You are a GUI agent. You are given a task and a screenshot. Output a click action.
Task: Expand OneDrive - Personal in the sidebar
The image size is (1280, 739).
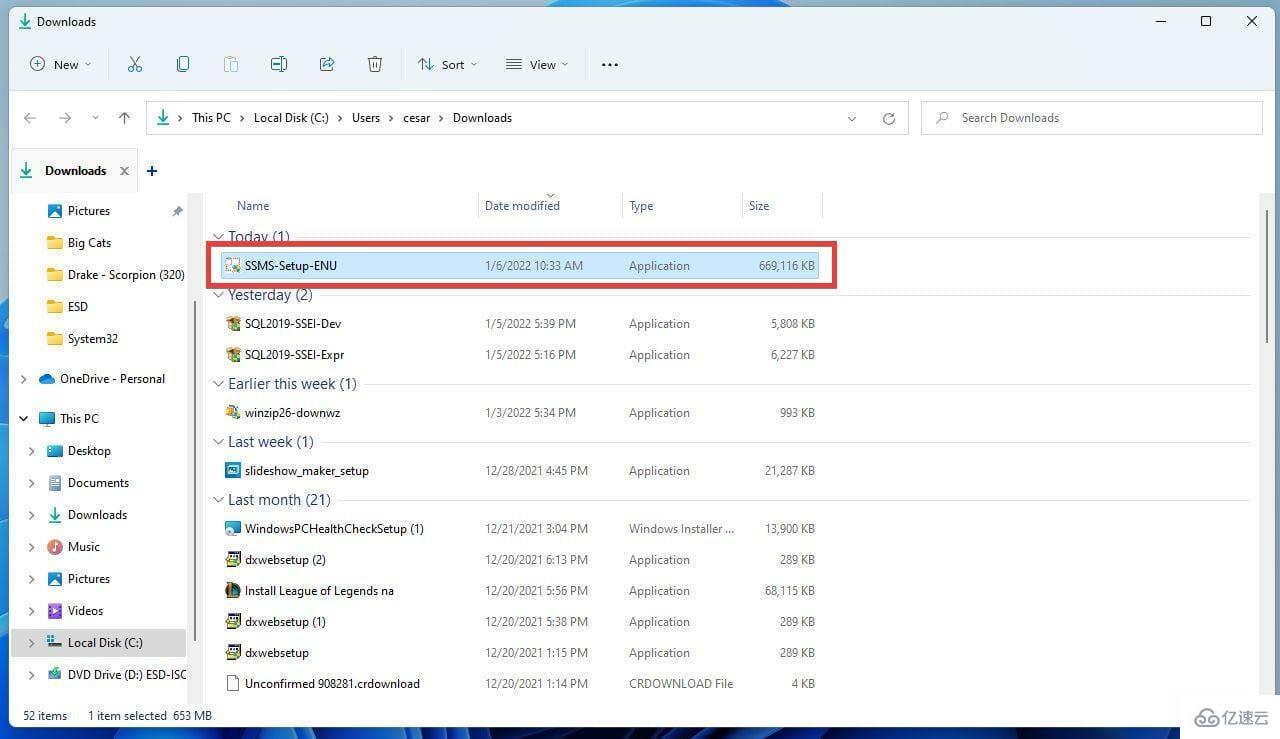click(23, 379)
